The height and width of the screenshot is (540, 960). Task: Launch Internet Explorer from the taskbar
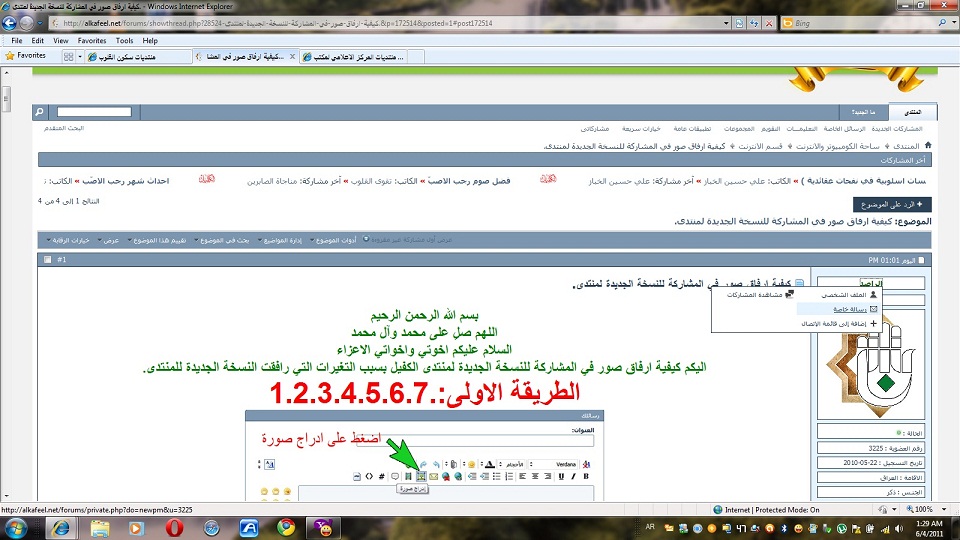(62, 527)
